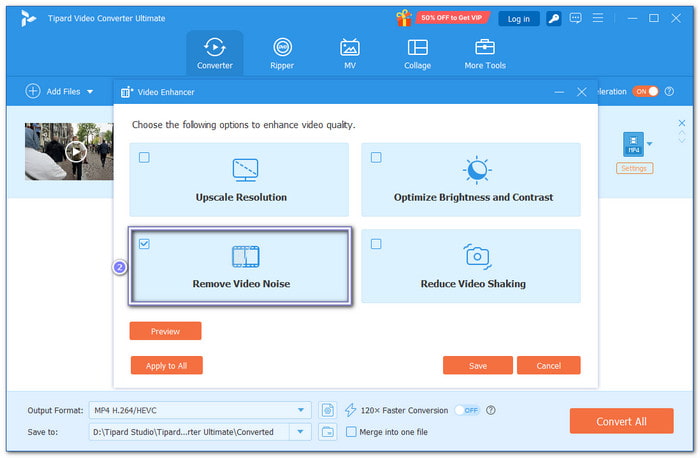This screenshot has width=700, height=458.
Task: Open the feedback chat icon
Action: 575,18
